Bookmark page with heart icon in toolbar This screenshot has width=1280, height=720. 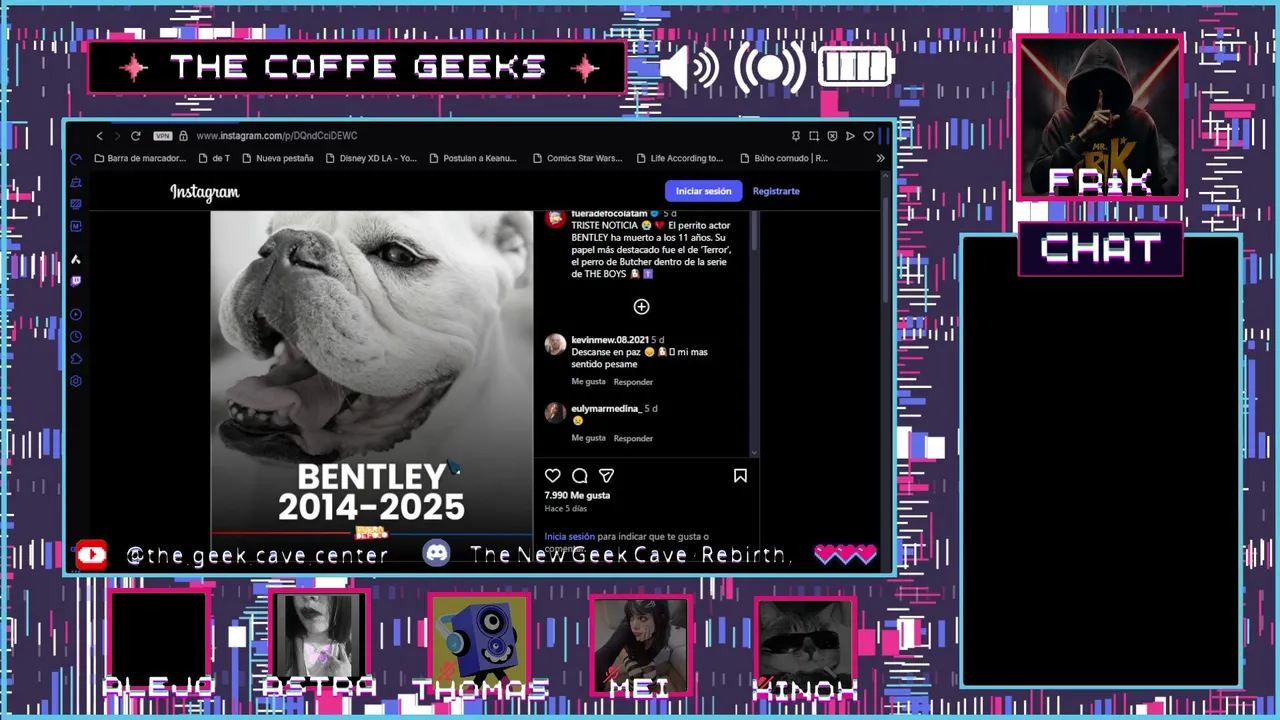point(868,136)
